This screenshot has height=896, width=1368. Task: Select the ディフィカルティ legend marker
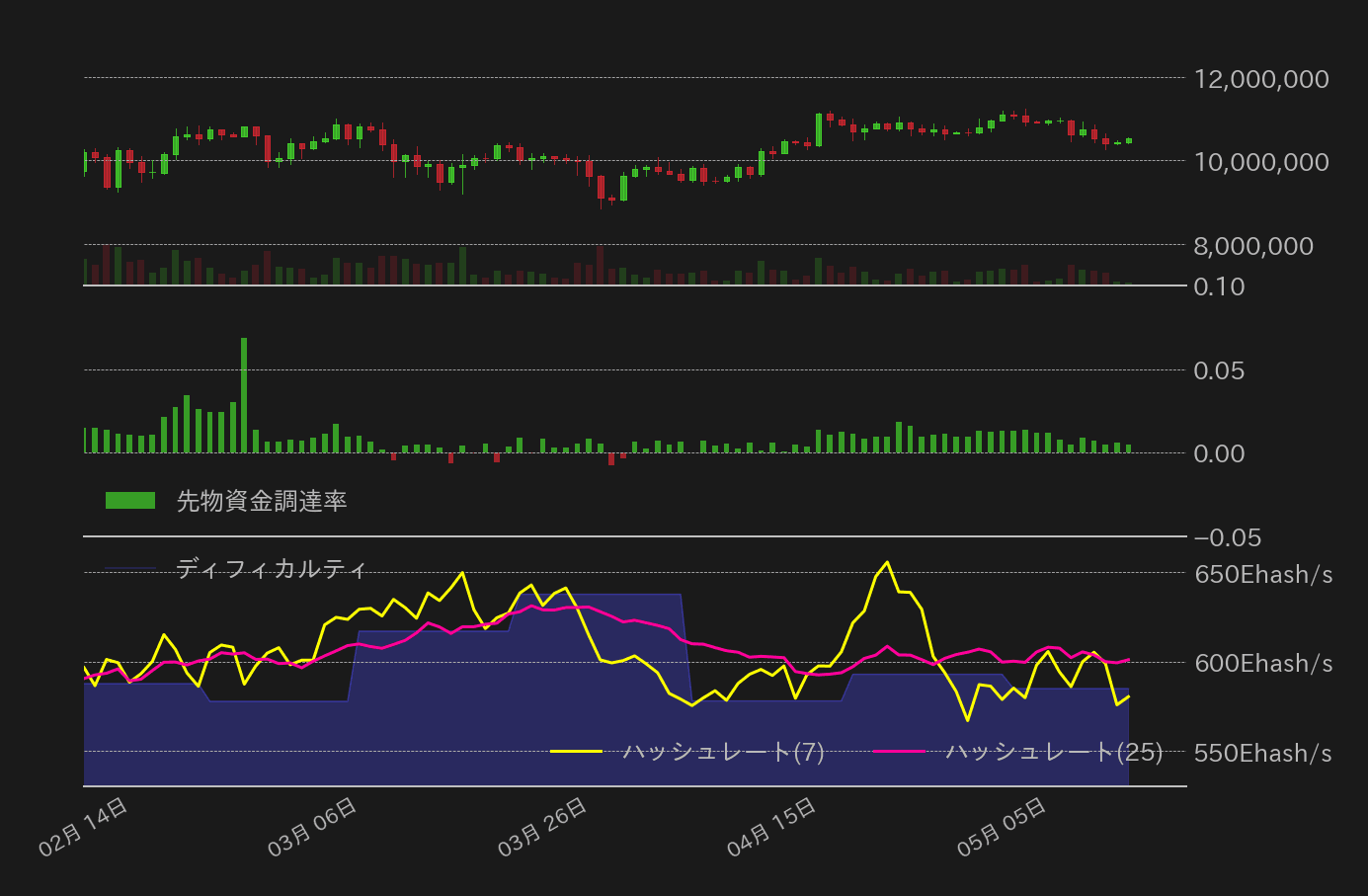129,567
